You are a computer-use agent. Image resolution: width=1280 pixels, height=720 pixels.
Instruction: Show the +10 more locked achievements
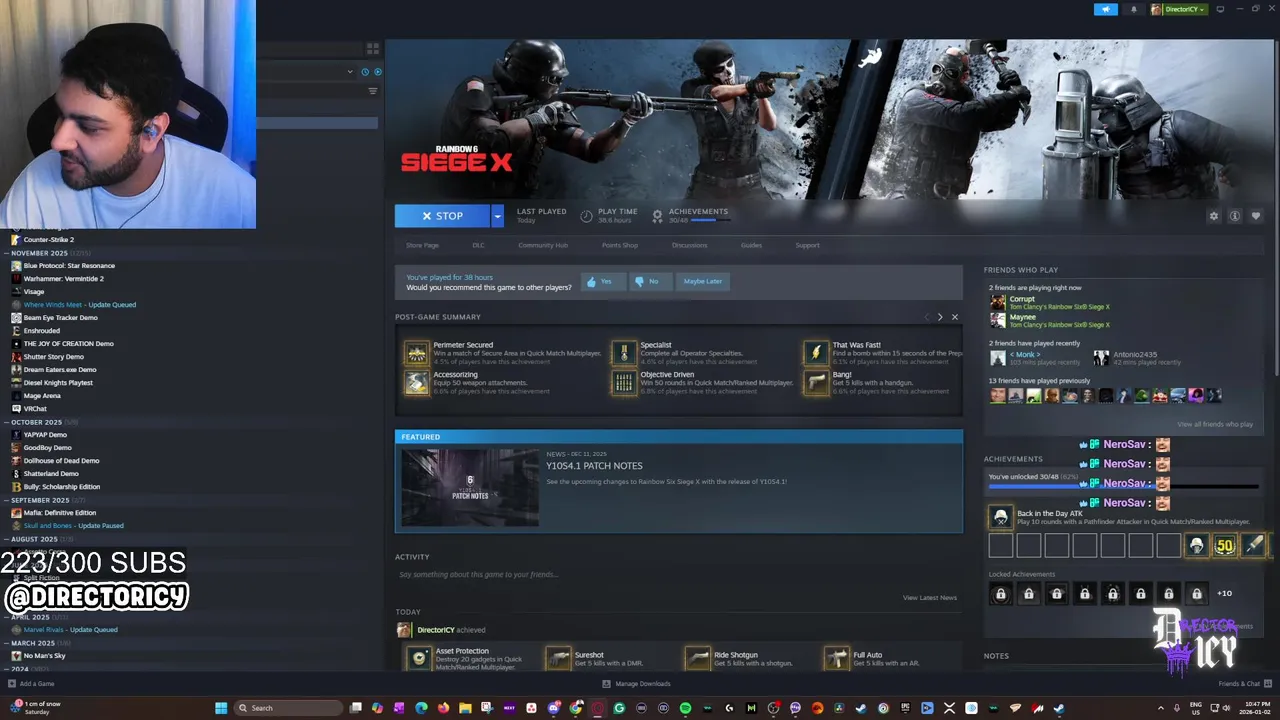point(1224,594)
